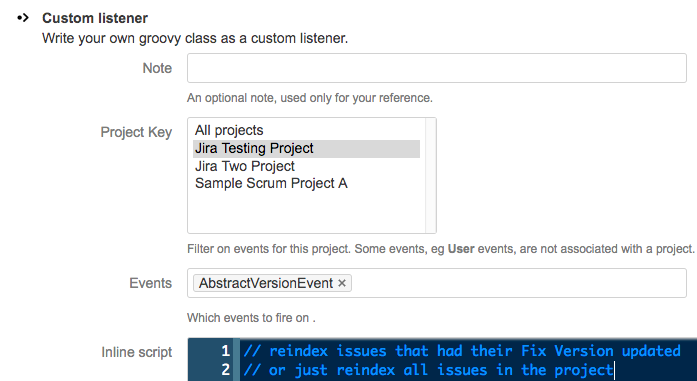Viewport: 697px width, 381px height.
Task: Collapse the Custom listener arrow icon
Action: 23,18
